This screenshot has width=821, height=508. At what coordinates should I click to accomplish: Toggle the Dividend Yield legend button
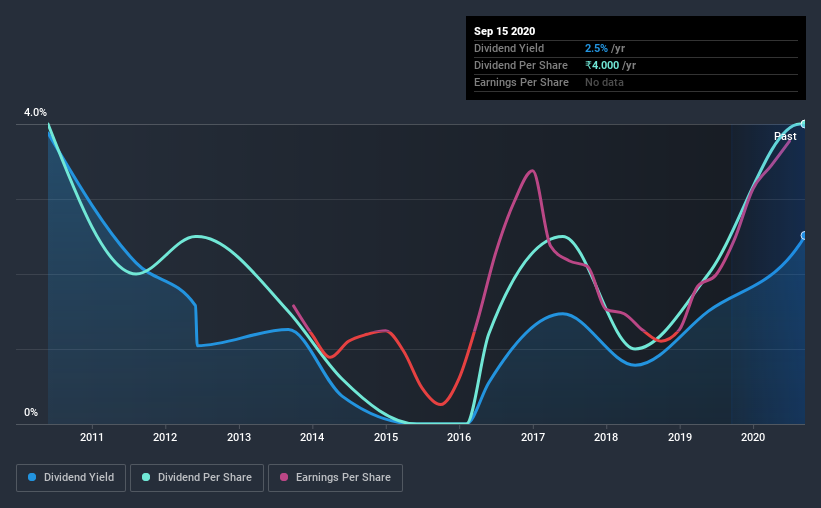pyautogui.click(x=71, y=478)
